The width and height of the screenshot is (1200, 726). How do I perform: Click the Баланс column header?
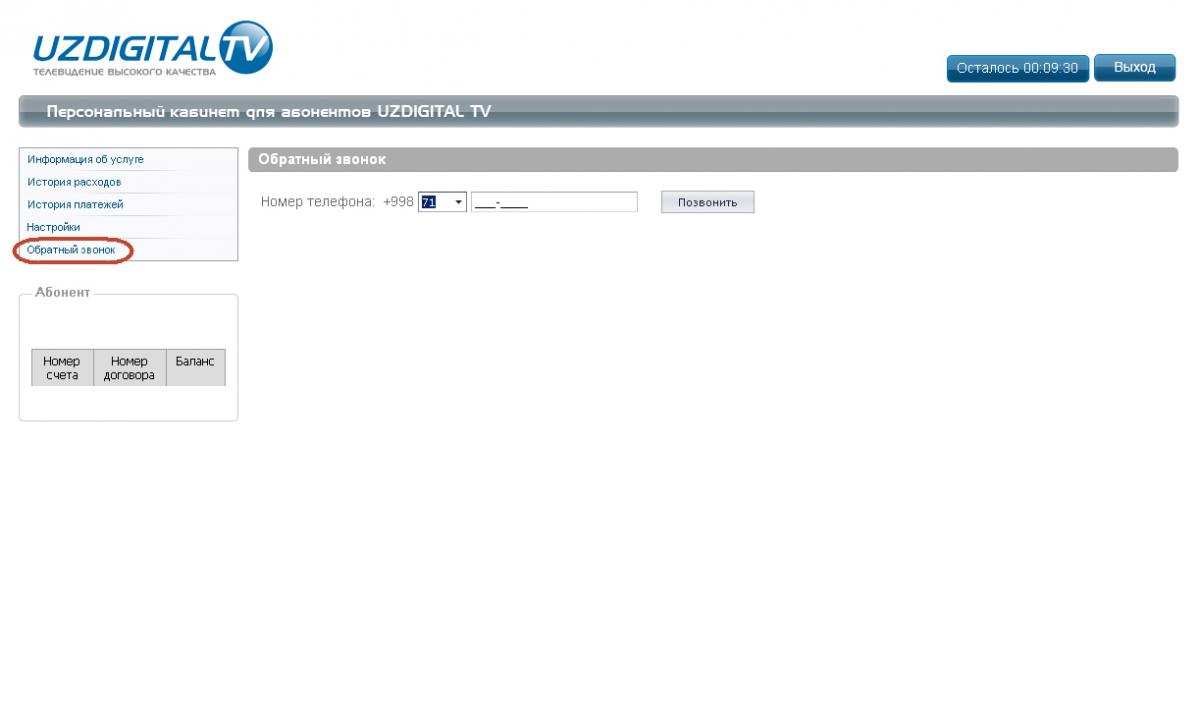click(x=195, y=362)
